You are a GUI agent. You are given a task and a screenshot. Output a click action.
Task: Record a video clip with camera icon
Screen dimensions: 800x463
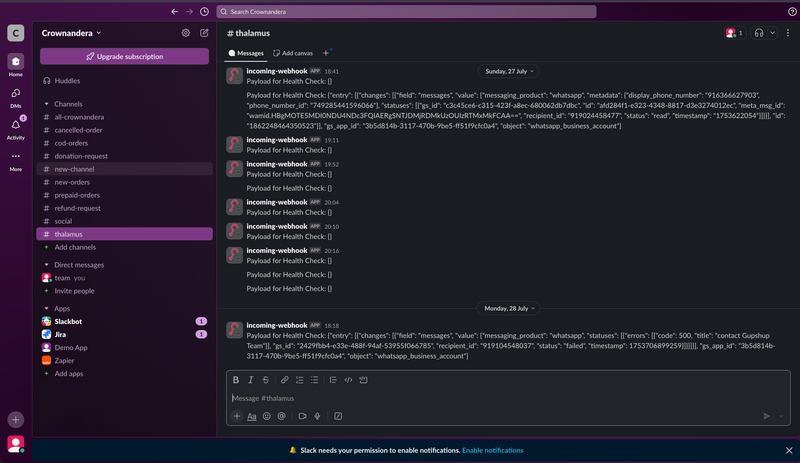click(x=302, y=416)
